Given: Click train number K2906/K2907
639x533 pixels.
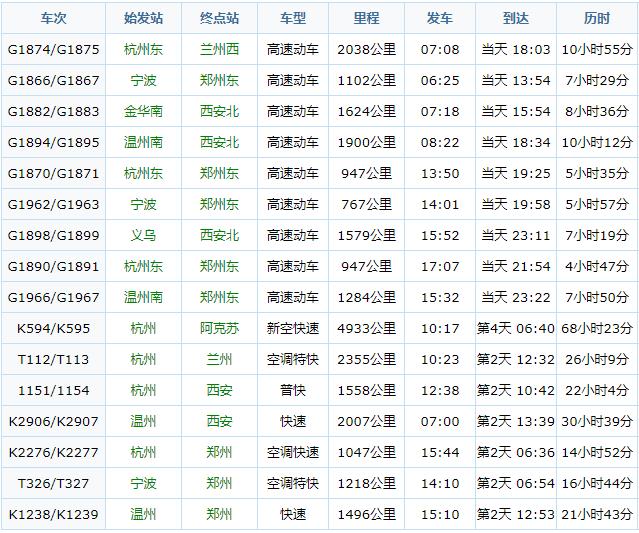Looking at the screenshot, I should pyautogui.click(x=53, y=421).
